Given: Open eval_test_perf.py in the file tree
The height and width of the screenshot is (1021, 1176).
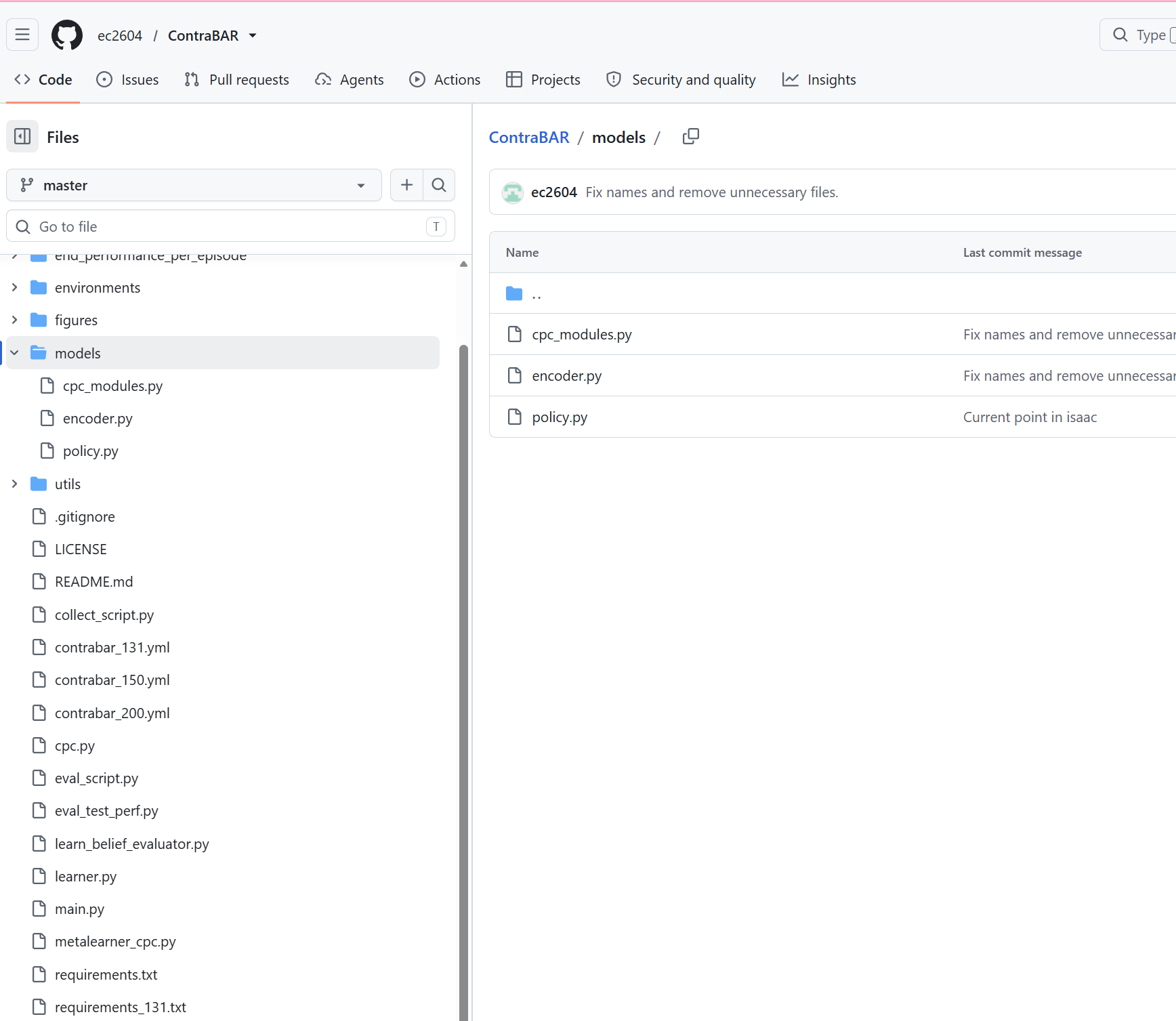Looking at the screenshot, I should (x=106, y=810).
